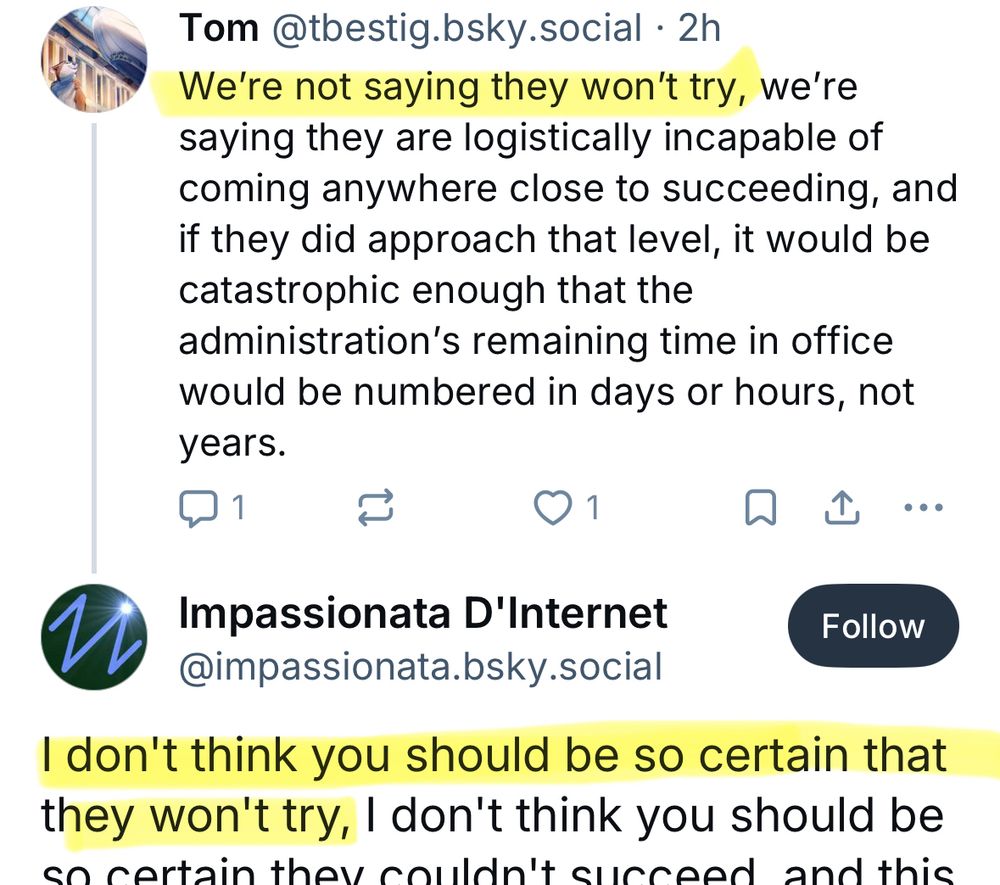Click the vertical thread line under Tom's avatar

(x=94, y=340)
